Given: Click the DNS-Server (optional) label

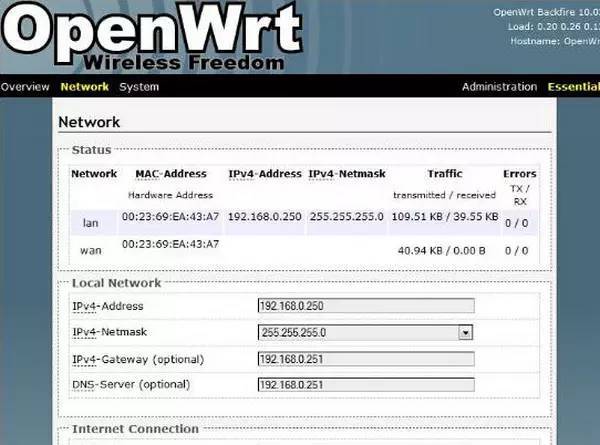Looking at the screenshot, I should coord(131,385).
